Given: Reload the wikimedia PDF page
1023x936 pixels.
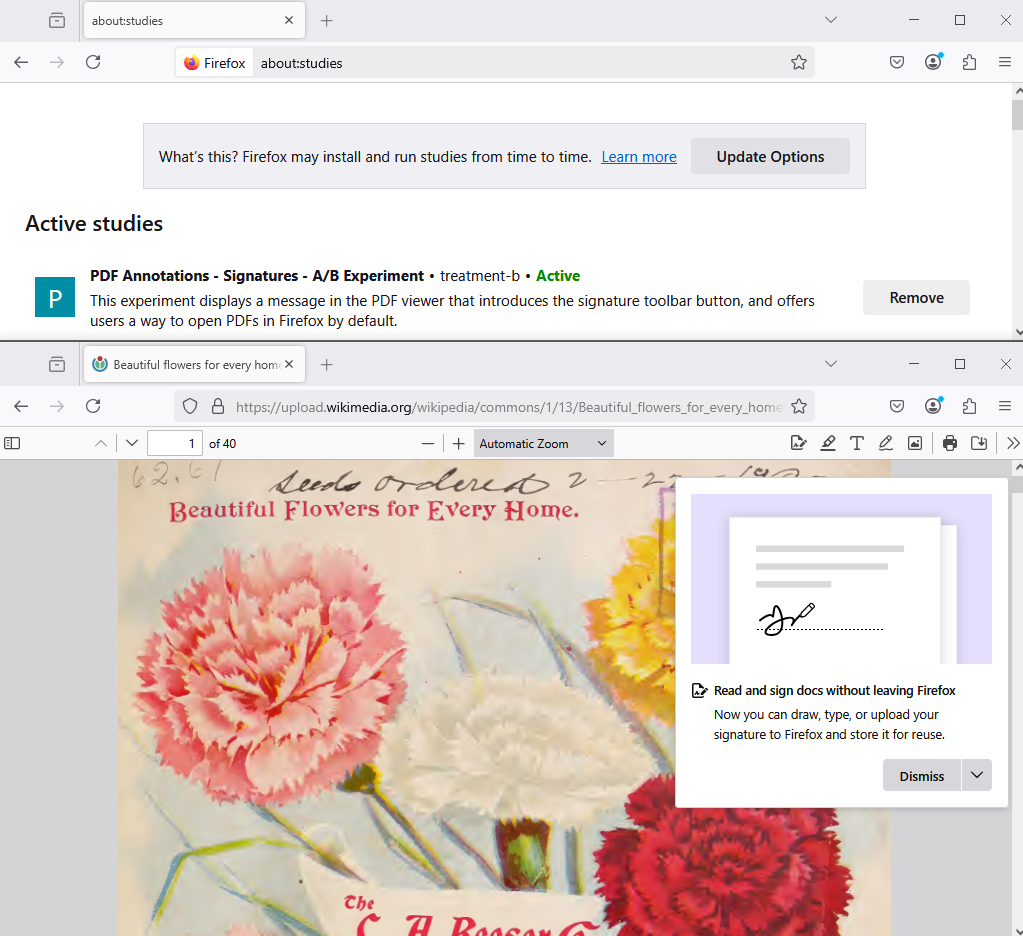Looking at the screenshot, I should 93,406.
